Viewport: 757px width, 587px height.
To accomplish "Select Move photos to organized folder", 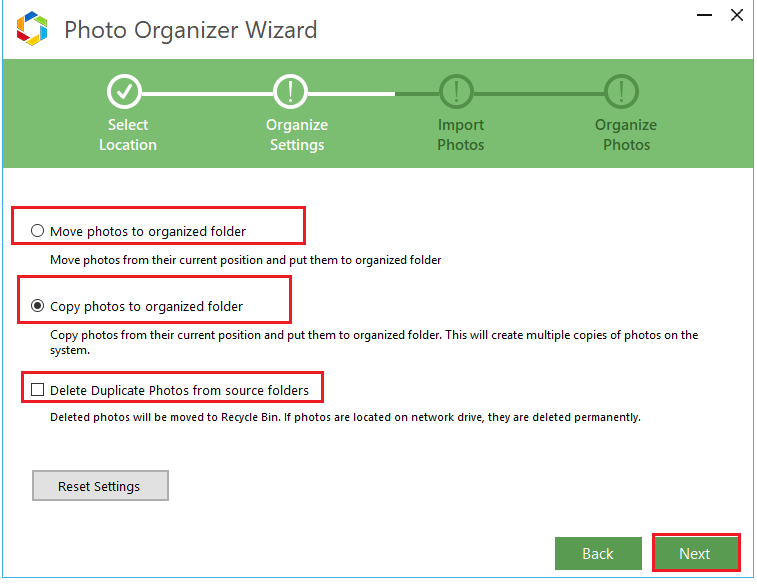I will pos(38,231).
